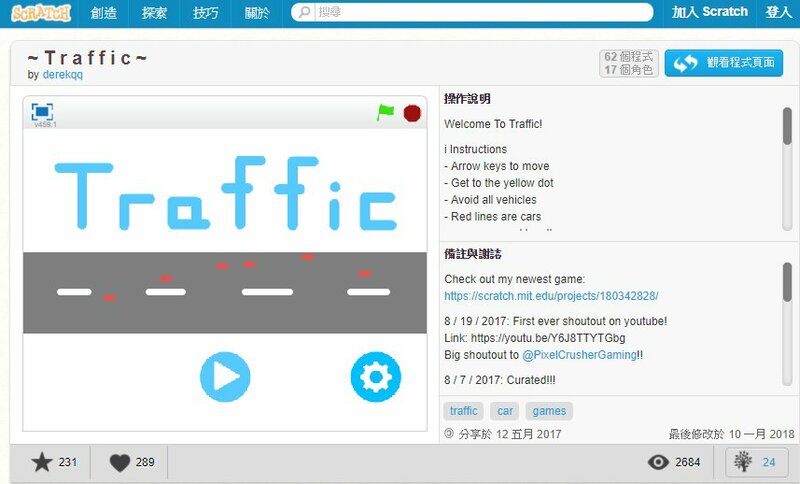Click the Scratch logo

[x=41, y=13]
